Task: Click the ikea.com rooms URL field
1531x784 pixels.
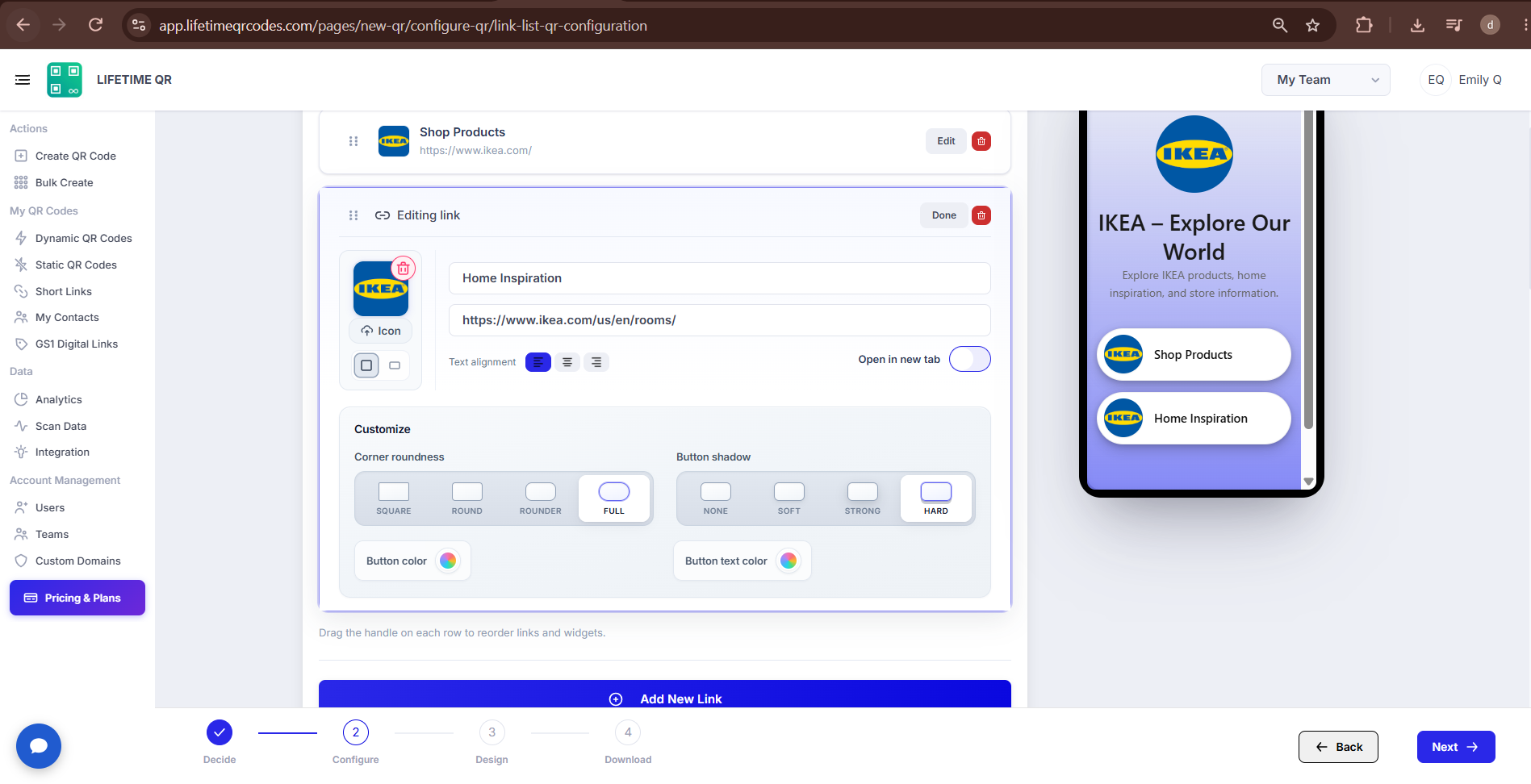Action: [x=719, y=320]
